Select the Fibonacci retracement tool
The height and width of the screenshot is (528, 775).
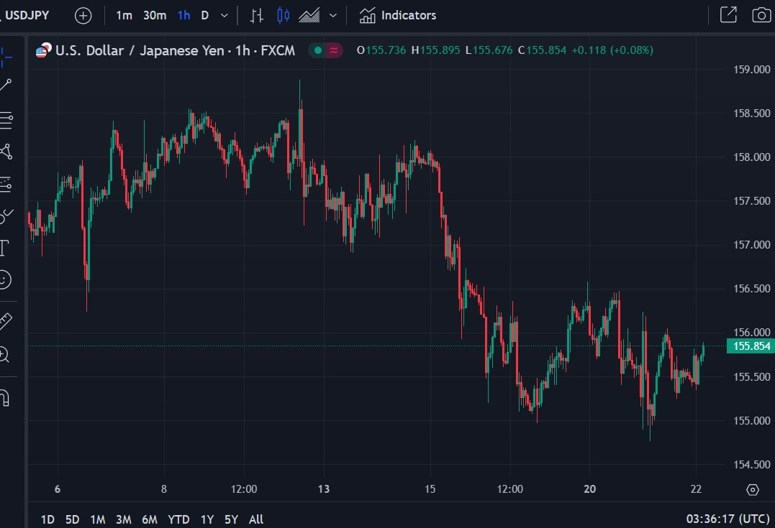6,120
